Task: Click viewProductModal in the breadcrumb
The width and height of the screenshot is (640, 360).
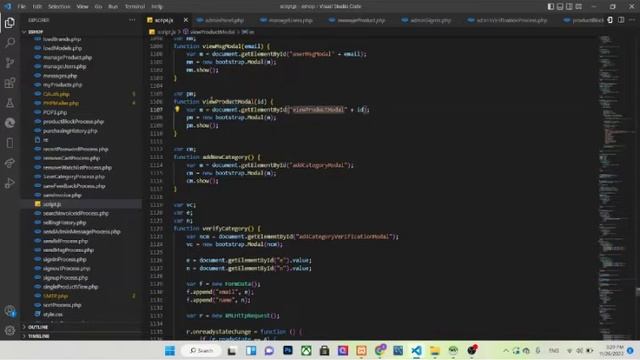Action: 213,32
